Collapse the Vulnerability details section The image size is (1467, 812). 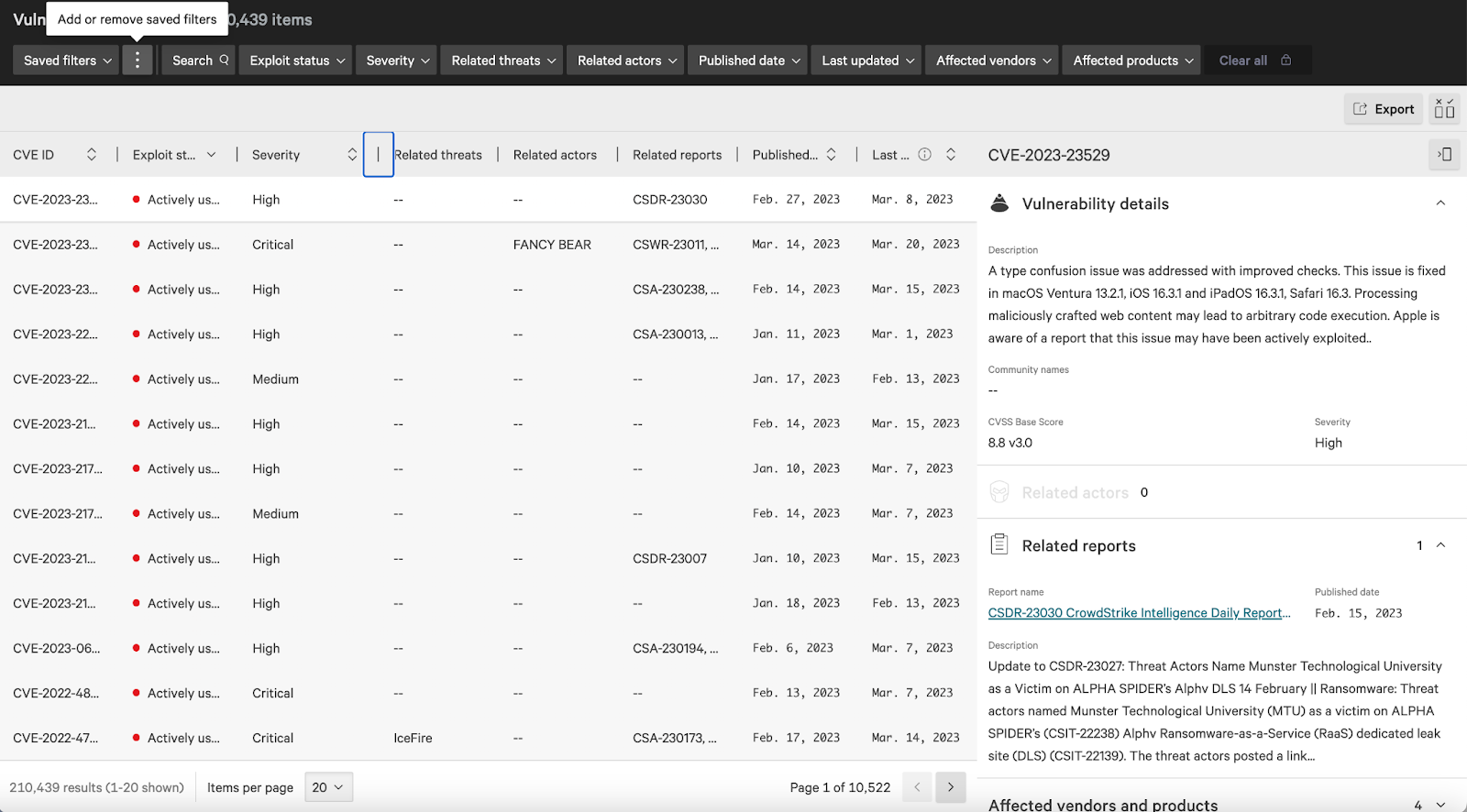pos(1440,203)
